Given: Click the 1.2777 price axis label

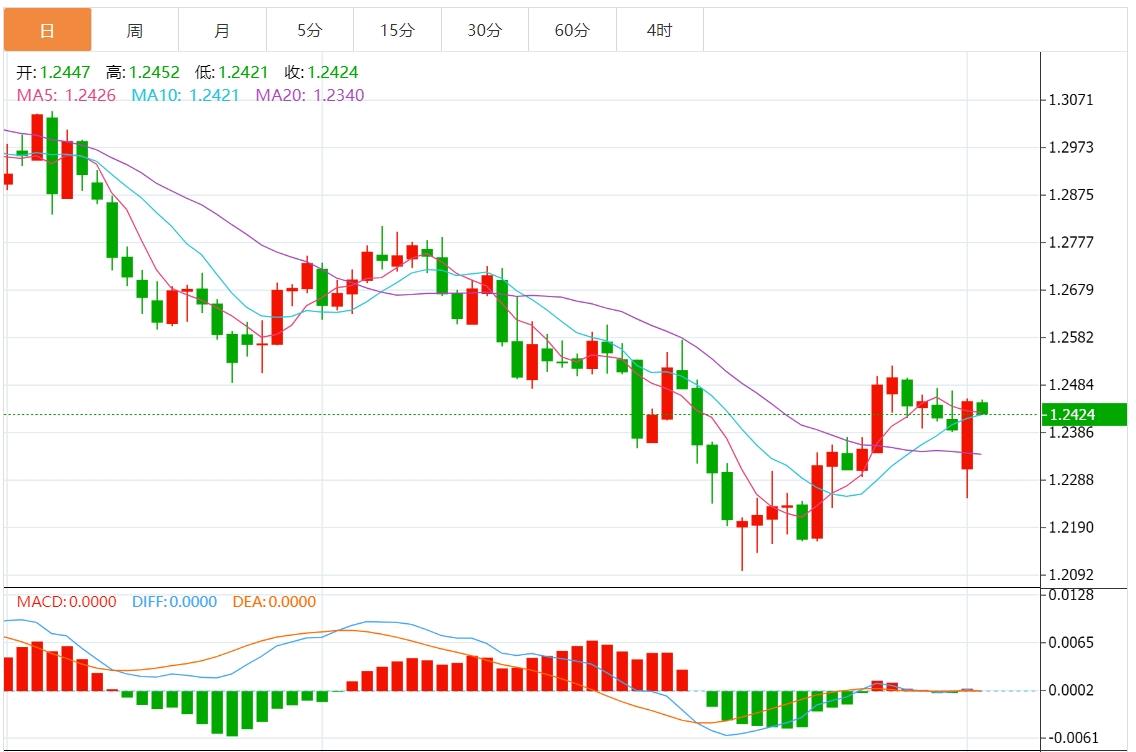Looking at the screenshot, I should point(1072,243).
